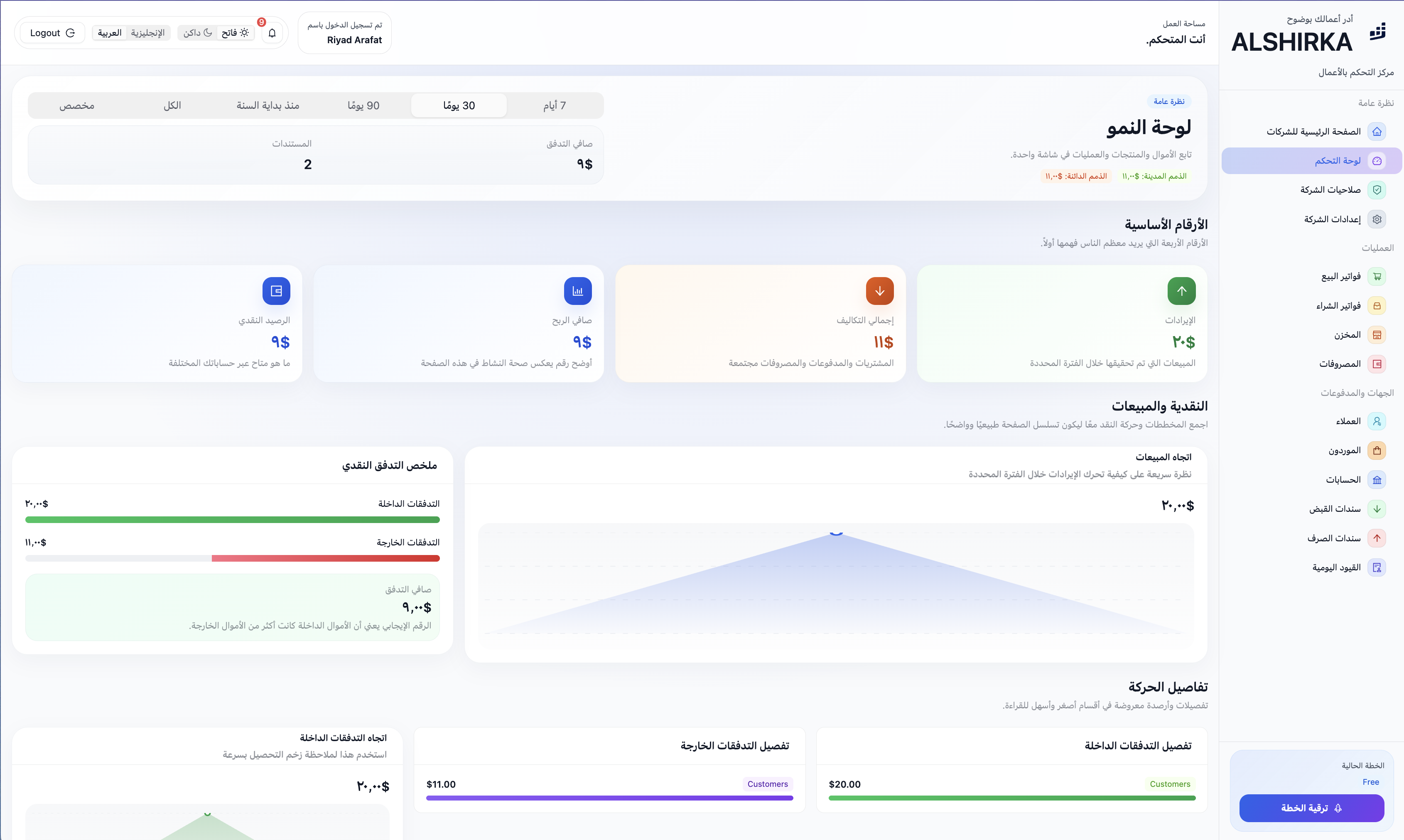Click the Logout button
Screen dimensions: 1404x840
(52, 33)
